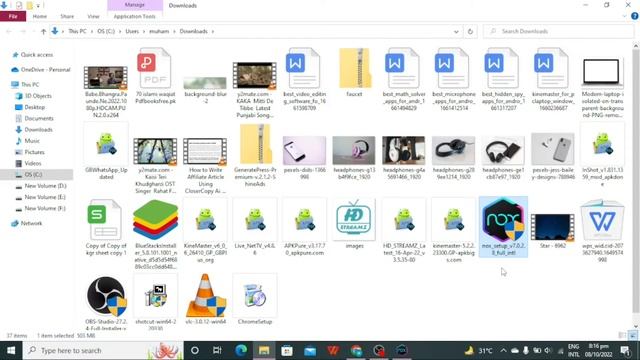
Task: Select kinemaster_for_pc document
Action: tap(553, 80)
